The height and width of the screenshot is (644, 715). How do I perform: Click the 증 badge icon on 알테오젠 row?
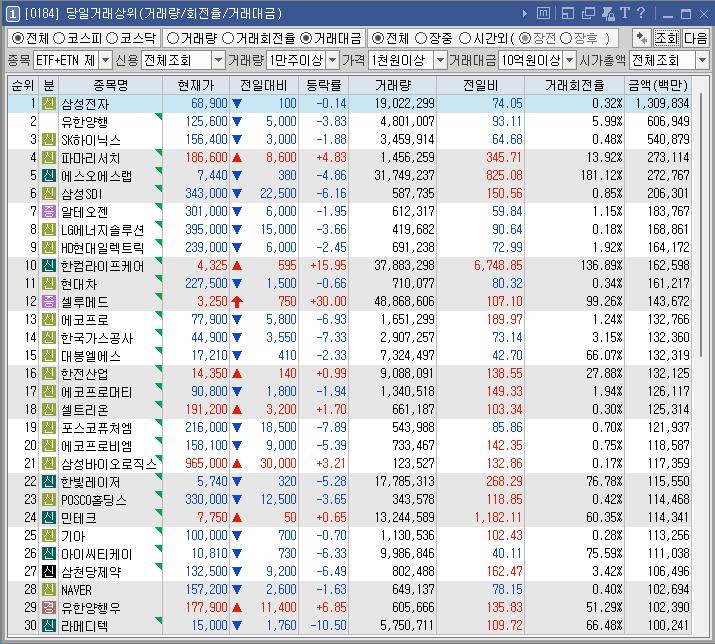coord(49,212)
